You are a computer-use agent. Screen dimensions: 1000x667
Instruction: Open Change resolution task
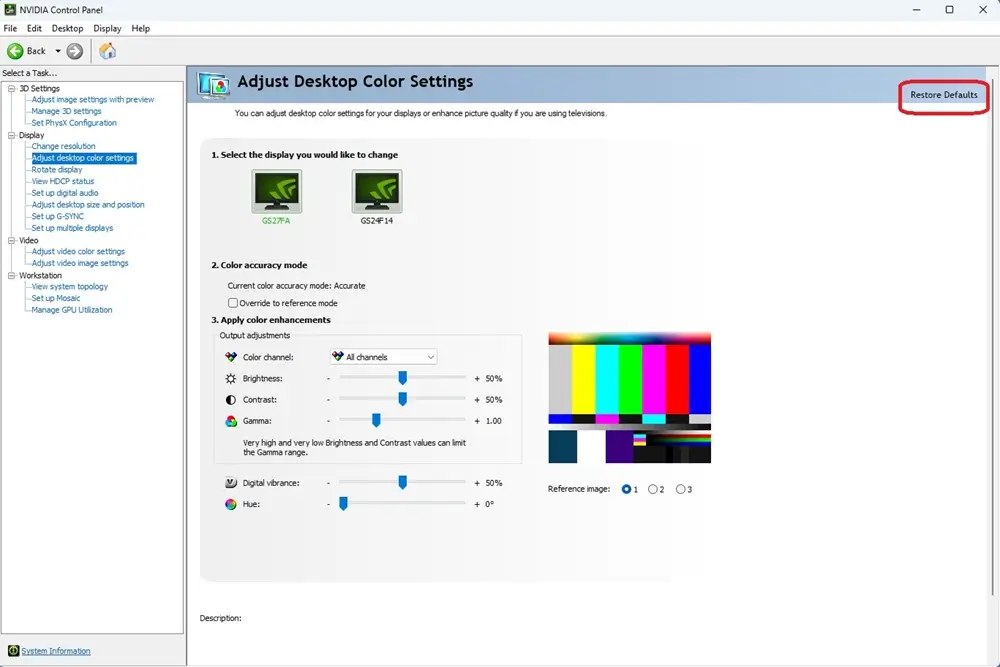click(63, 146)
